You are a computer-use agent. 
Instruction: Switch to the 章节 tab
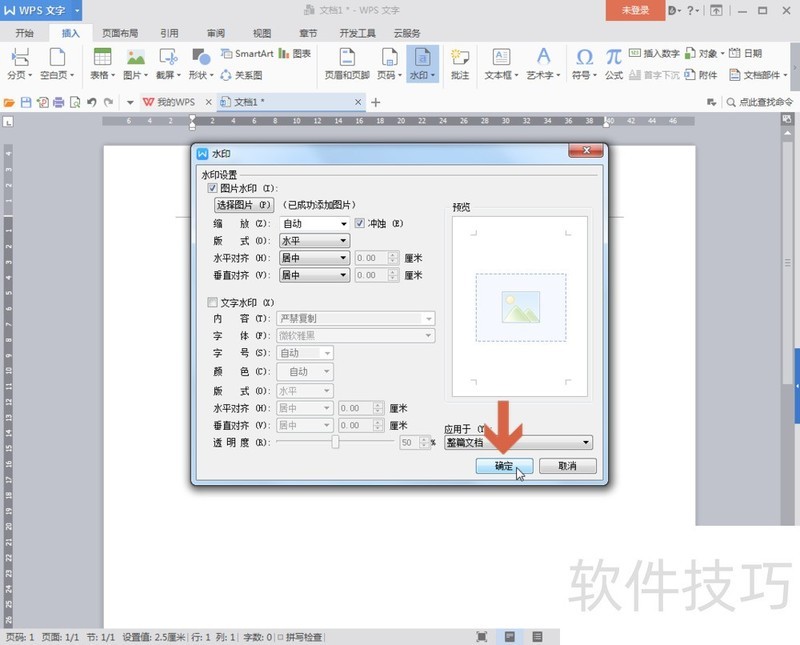pyautogui.click(x=308, y=33)
